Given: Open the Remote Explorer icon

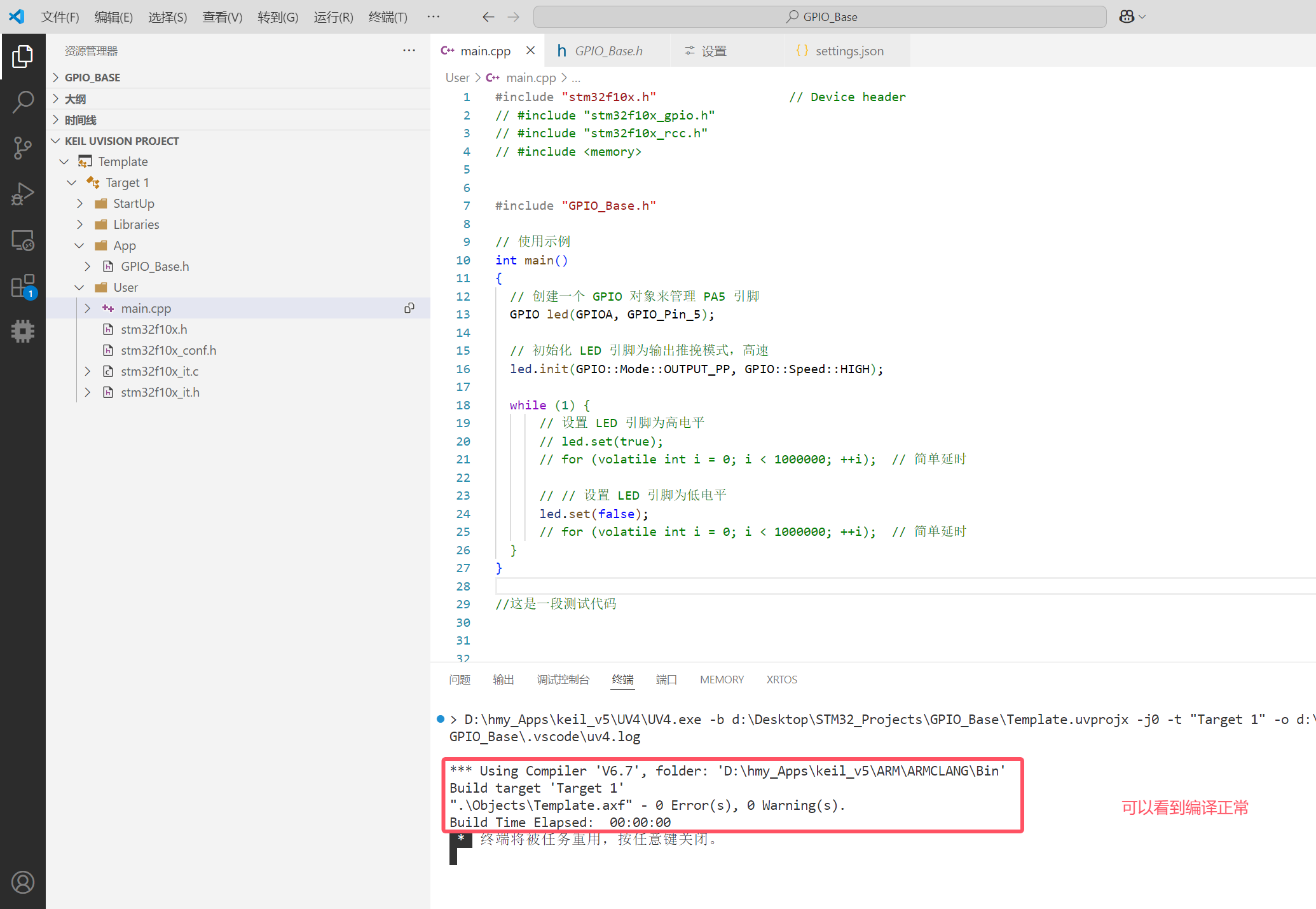Looking at the screenshot, I should click(22, 240).
